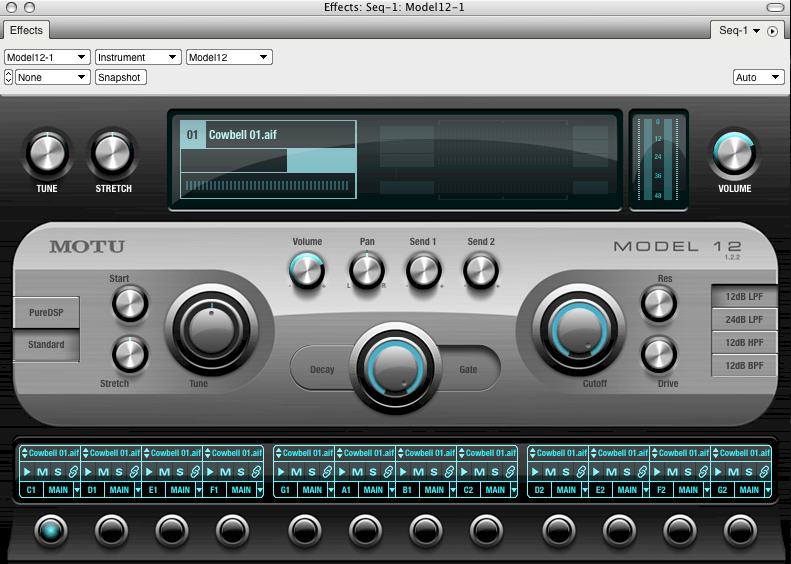Toggle link icon on pad B1
The image size is (791, 564).
(x=449, y=472)
